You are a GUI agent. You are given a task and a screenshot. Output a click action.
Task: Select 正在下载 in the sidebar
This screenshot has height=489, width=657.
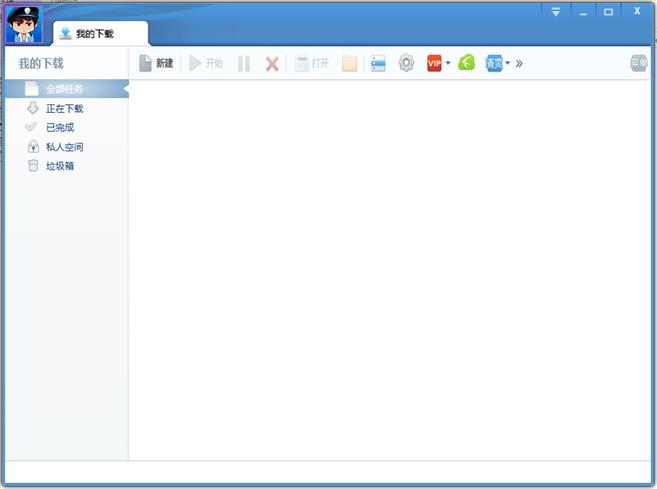(x=67, y=109)
